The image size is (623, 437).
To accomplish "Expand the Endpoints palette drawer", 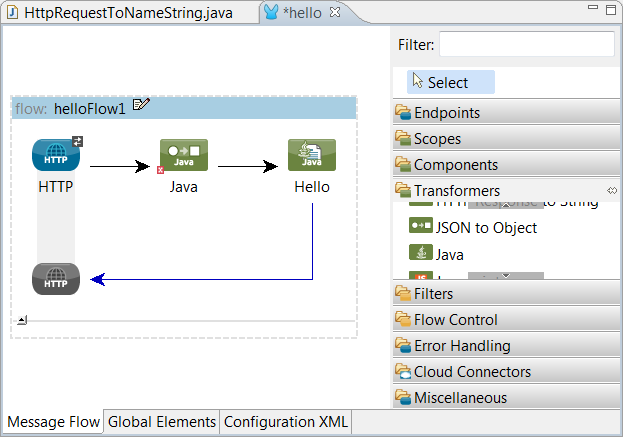I will click(506, 113).
